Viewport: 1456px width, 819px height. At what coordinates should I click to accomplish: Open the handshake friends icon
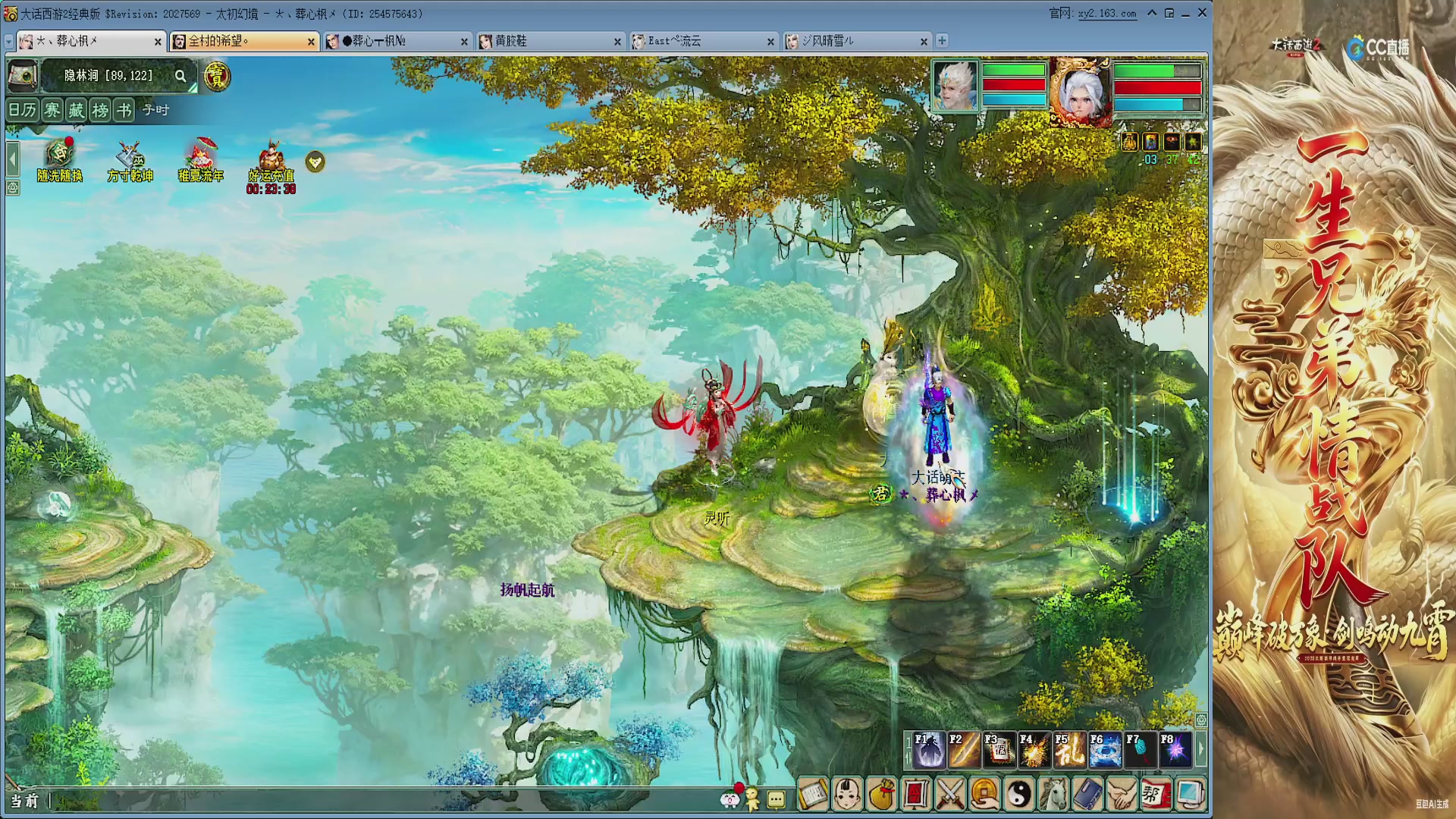click(x=1122, y=795)
